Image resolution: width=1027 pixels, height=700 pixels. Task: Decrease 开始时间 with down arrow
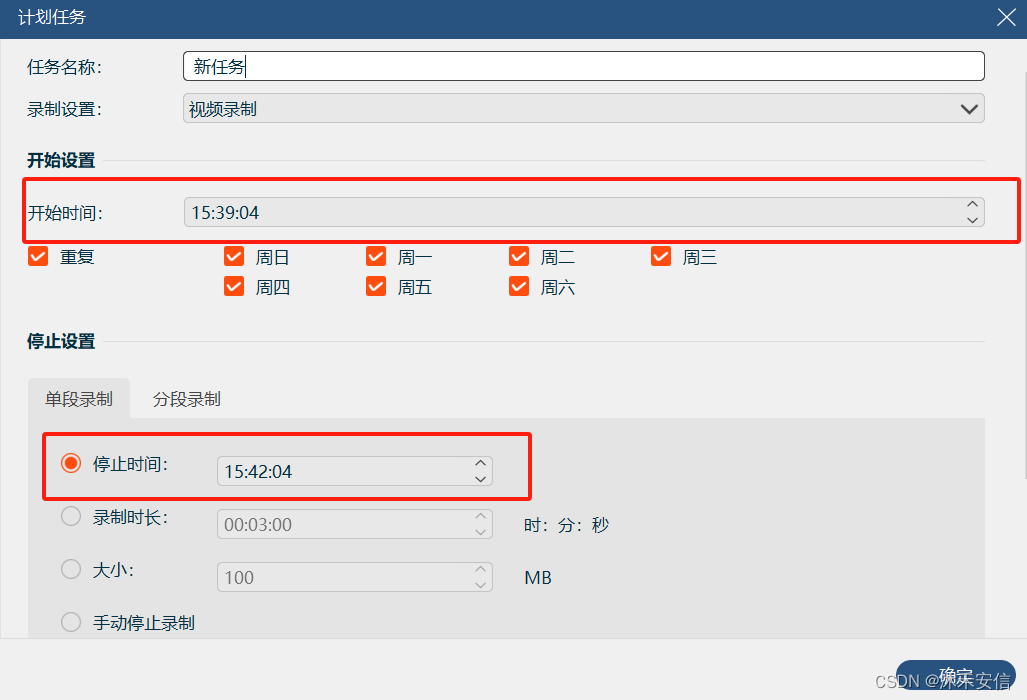point(972,220)
